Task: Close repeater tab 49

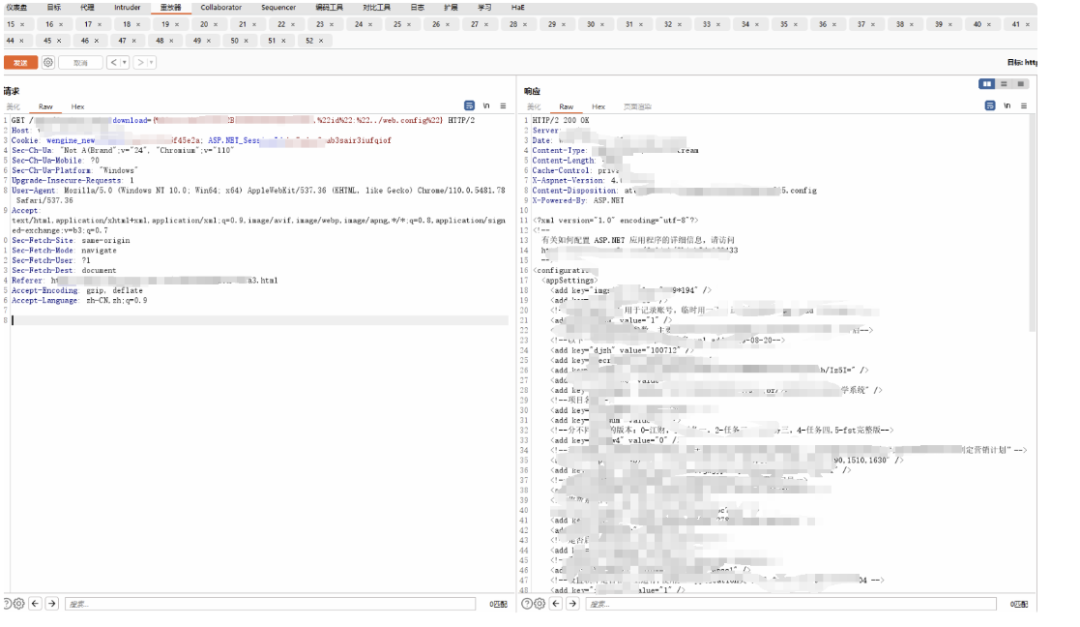Action: [209, 41]
